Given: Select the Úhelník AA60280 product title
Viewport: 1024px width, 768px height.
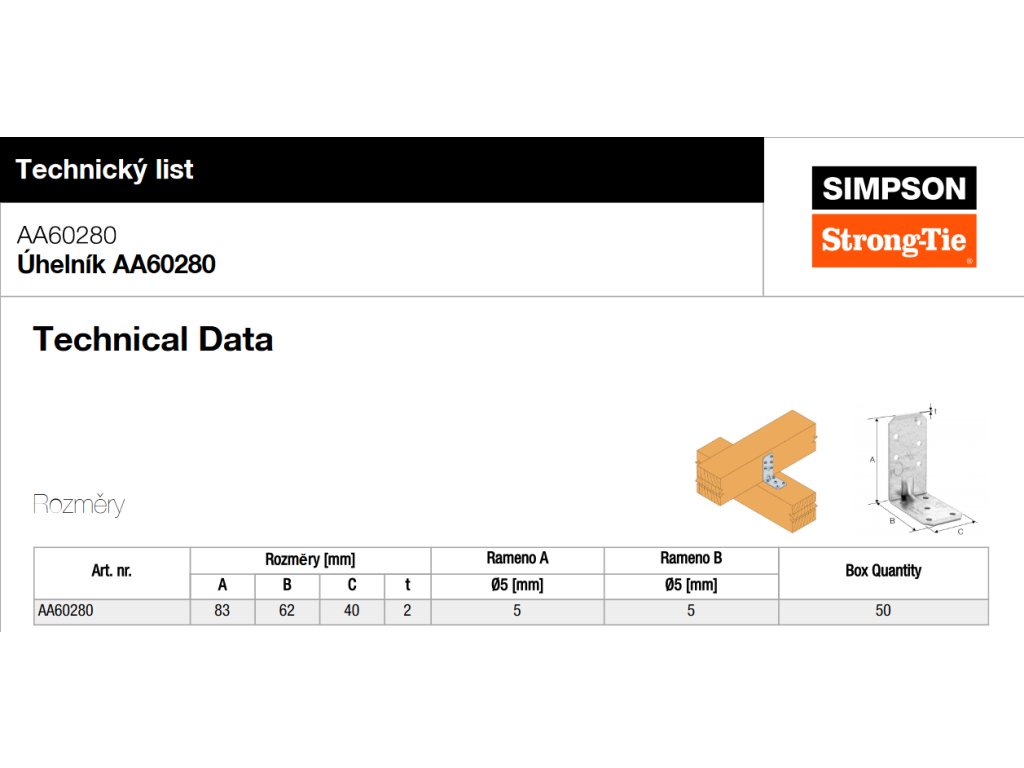Looking at the screenshot, I should [x=116, y=265].
